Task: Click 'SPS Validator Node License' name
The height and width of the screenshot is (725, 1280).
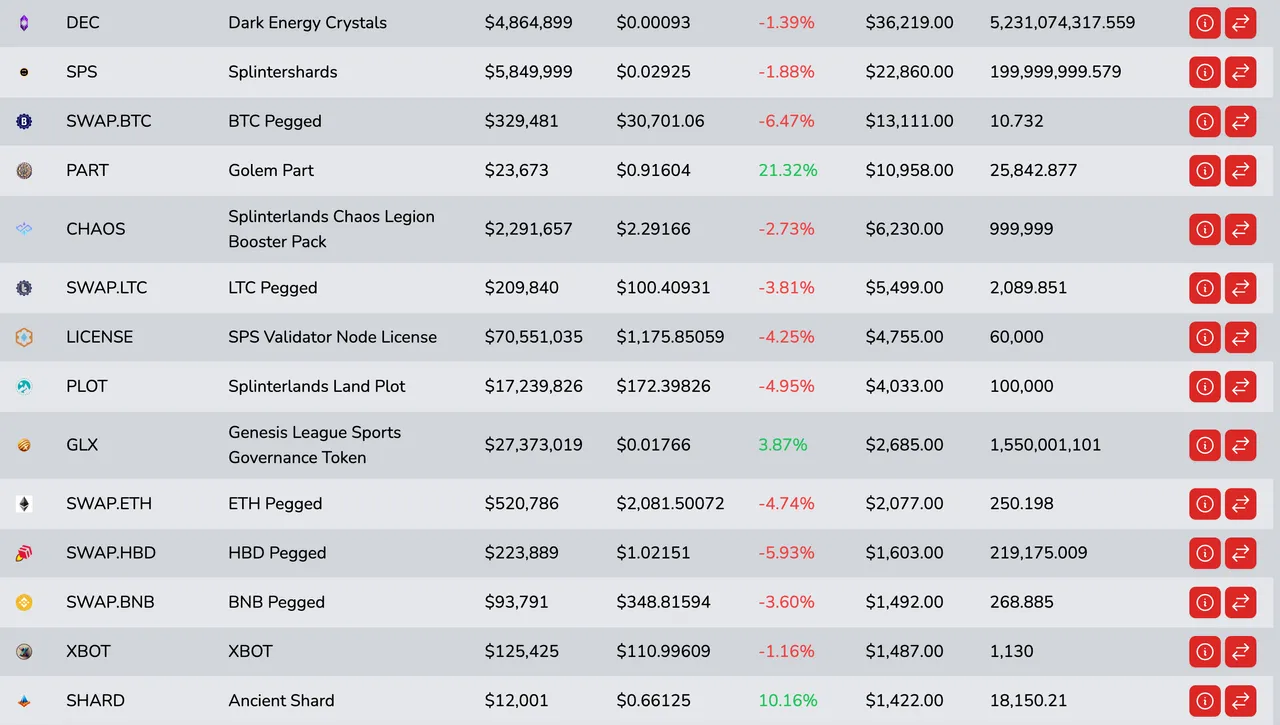Action: tap(333, 337)
